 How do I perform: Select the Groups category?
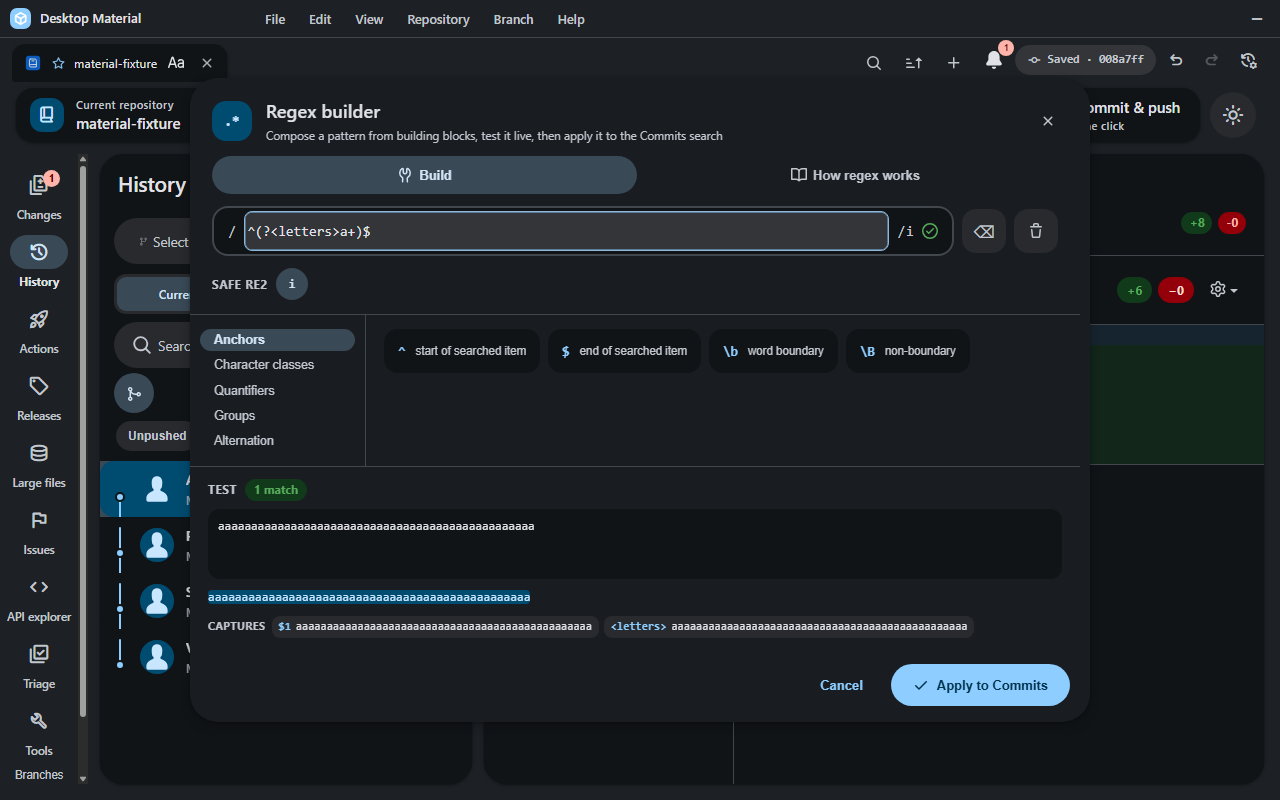(x=277, y=415)
